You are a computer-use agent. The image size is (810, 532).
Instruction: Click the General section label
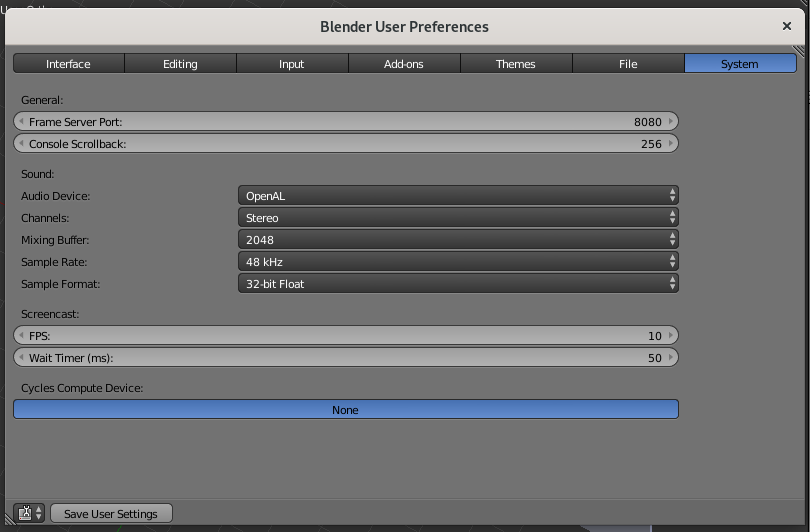42,100
